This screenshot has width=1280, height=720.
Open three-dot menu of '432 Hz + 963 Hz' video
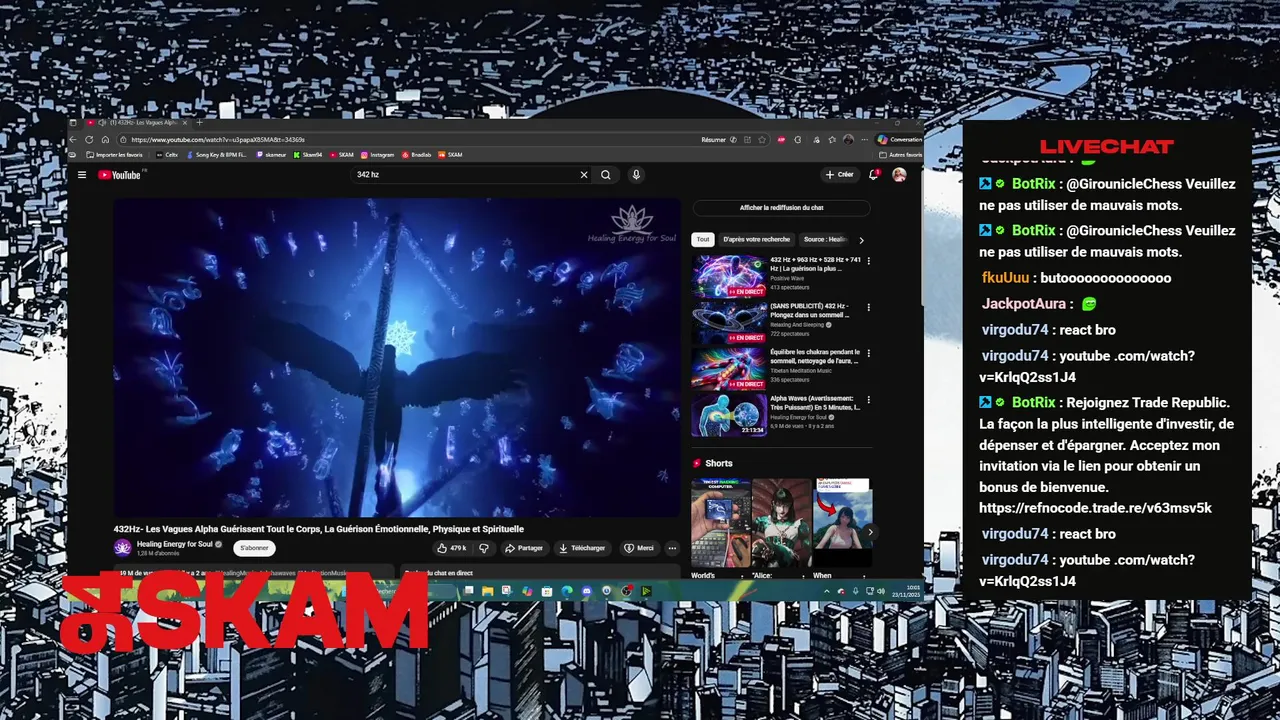[868, 261]
